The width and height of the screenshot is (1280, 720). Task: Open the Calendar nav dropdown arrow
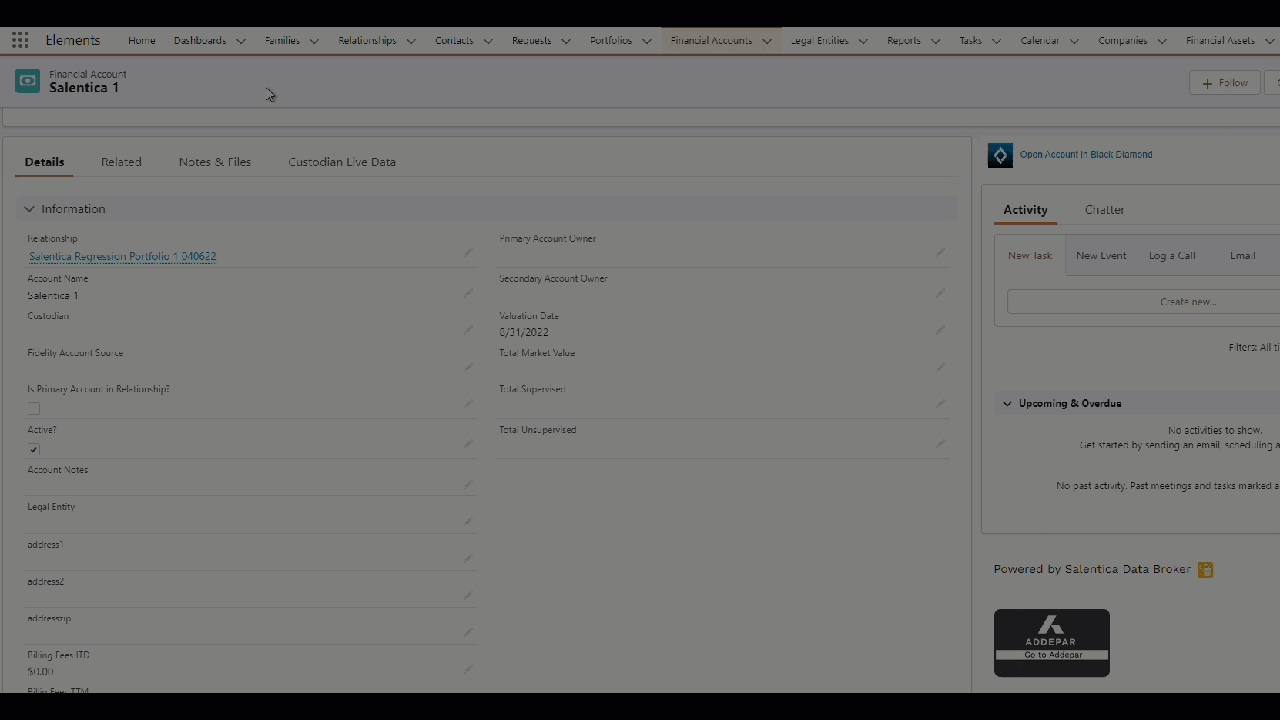1074,41
